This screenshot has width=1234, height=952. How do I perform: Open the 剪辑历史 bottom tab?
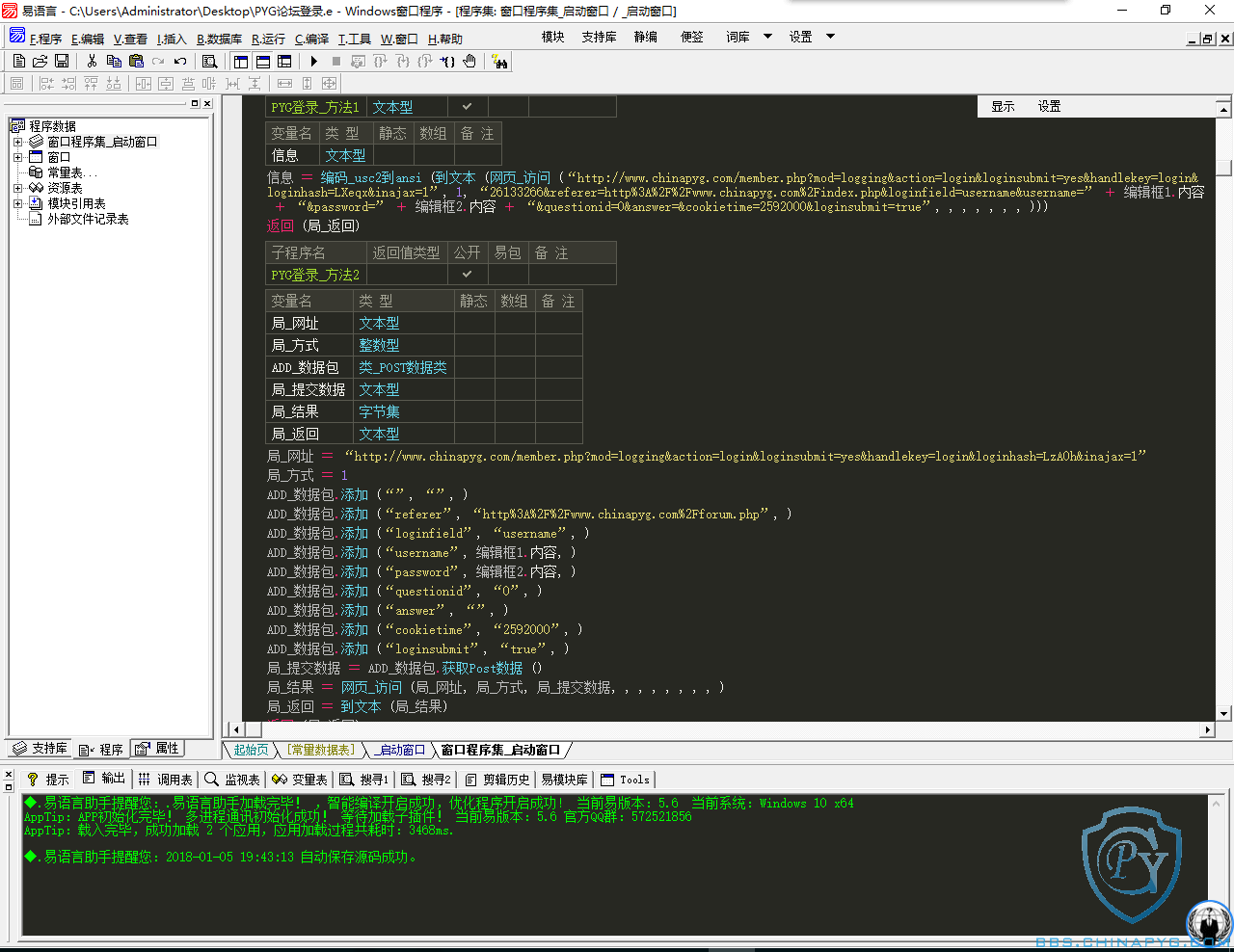(x=497, y=779)
